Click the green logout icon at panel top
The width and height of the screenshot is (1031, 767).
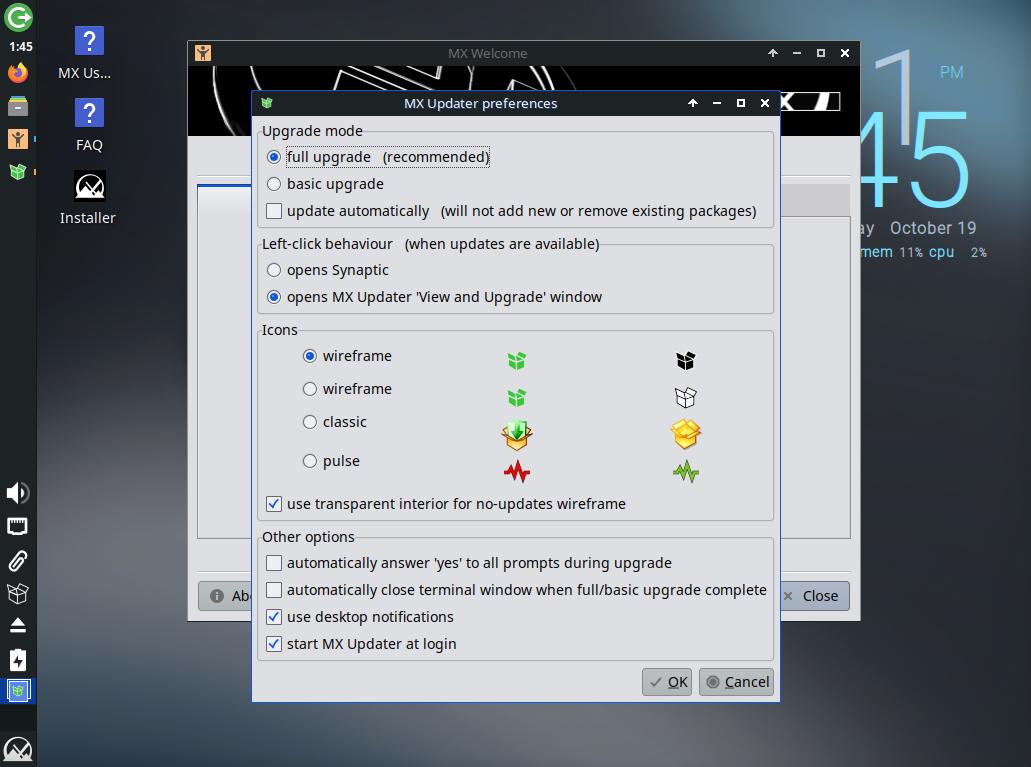[18, 17]
